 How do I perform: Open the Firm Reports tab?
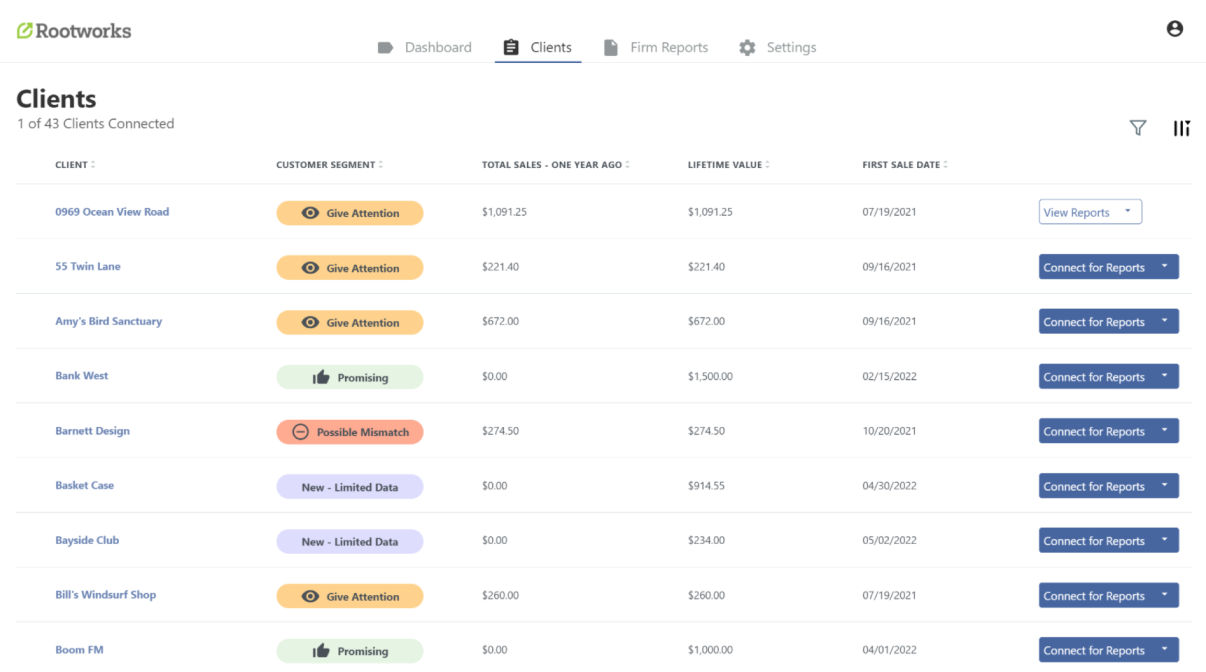[669, 47]
